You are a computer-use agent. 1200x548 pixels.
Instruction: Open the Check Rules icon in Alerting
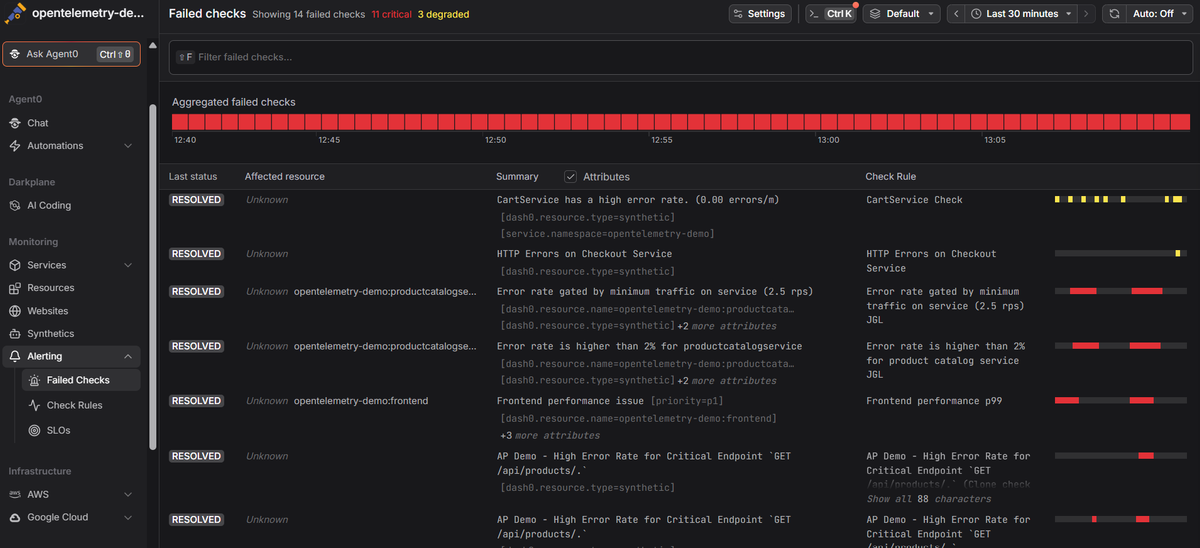[x=35, y=405]
